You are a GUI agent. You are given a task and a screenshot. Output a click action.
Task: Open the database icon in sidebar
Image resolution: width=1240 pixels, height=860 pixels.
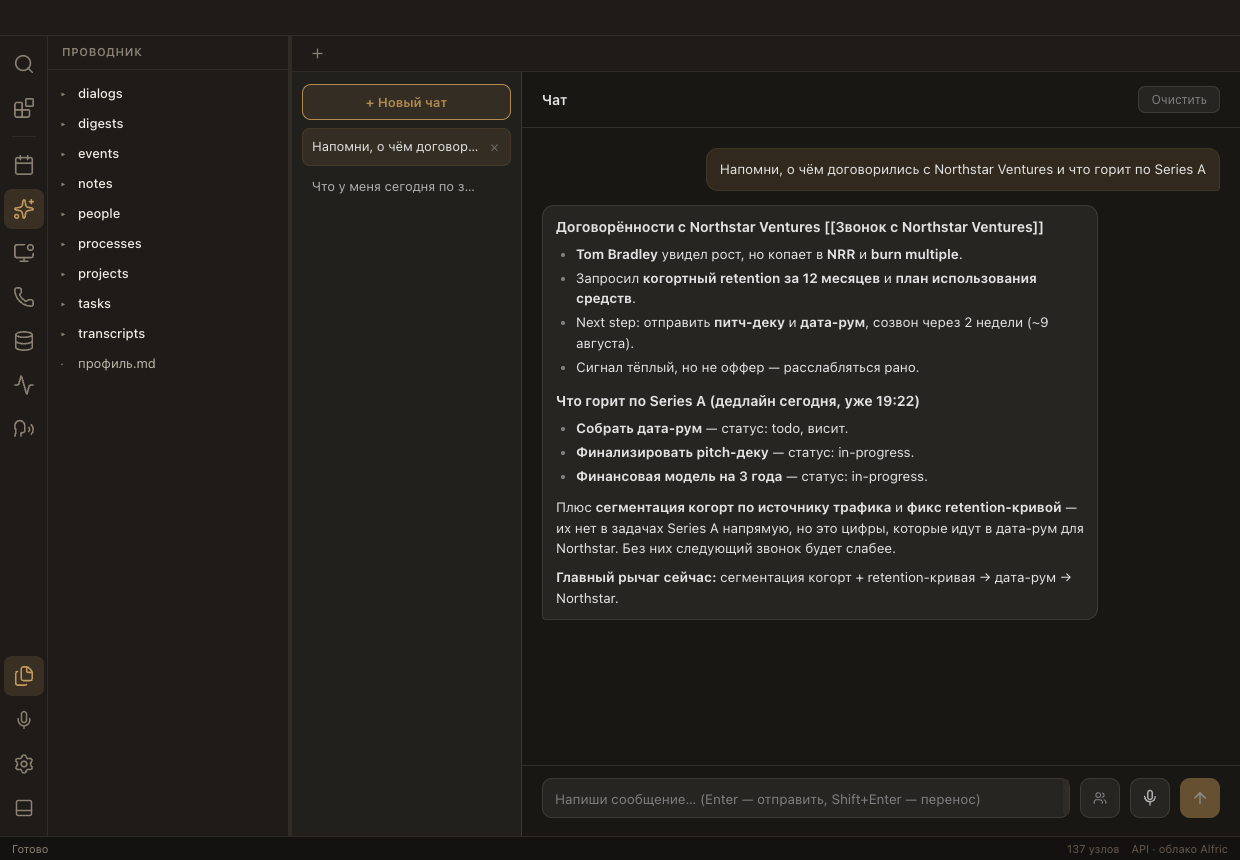coord(24,341)
